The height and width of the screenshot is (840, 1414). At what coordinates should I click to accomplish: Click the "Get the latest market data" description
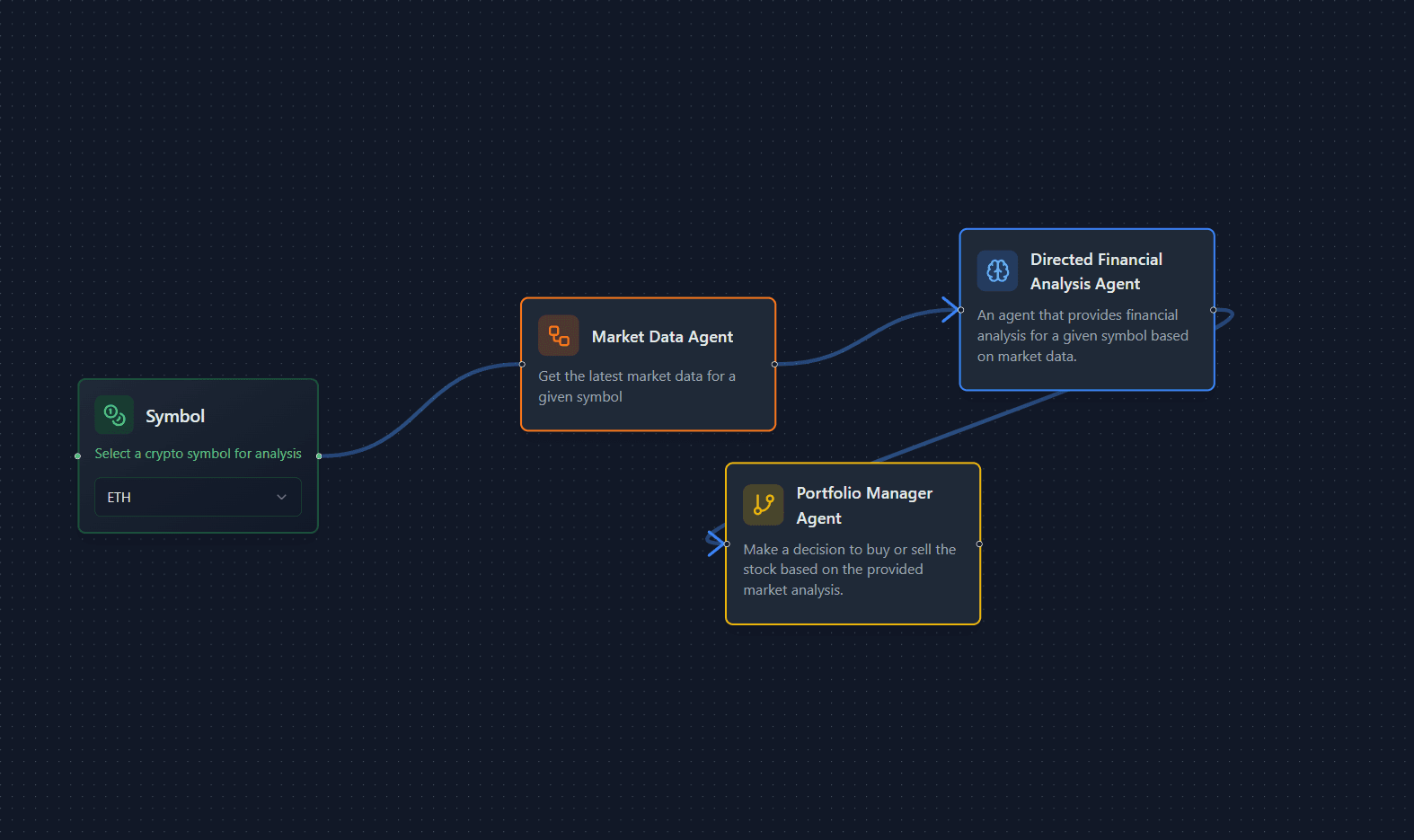pos(636,386)
